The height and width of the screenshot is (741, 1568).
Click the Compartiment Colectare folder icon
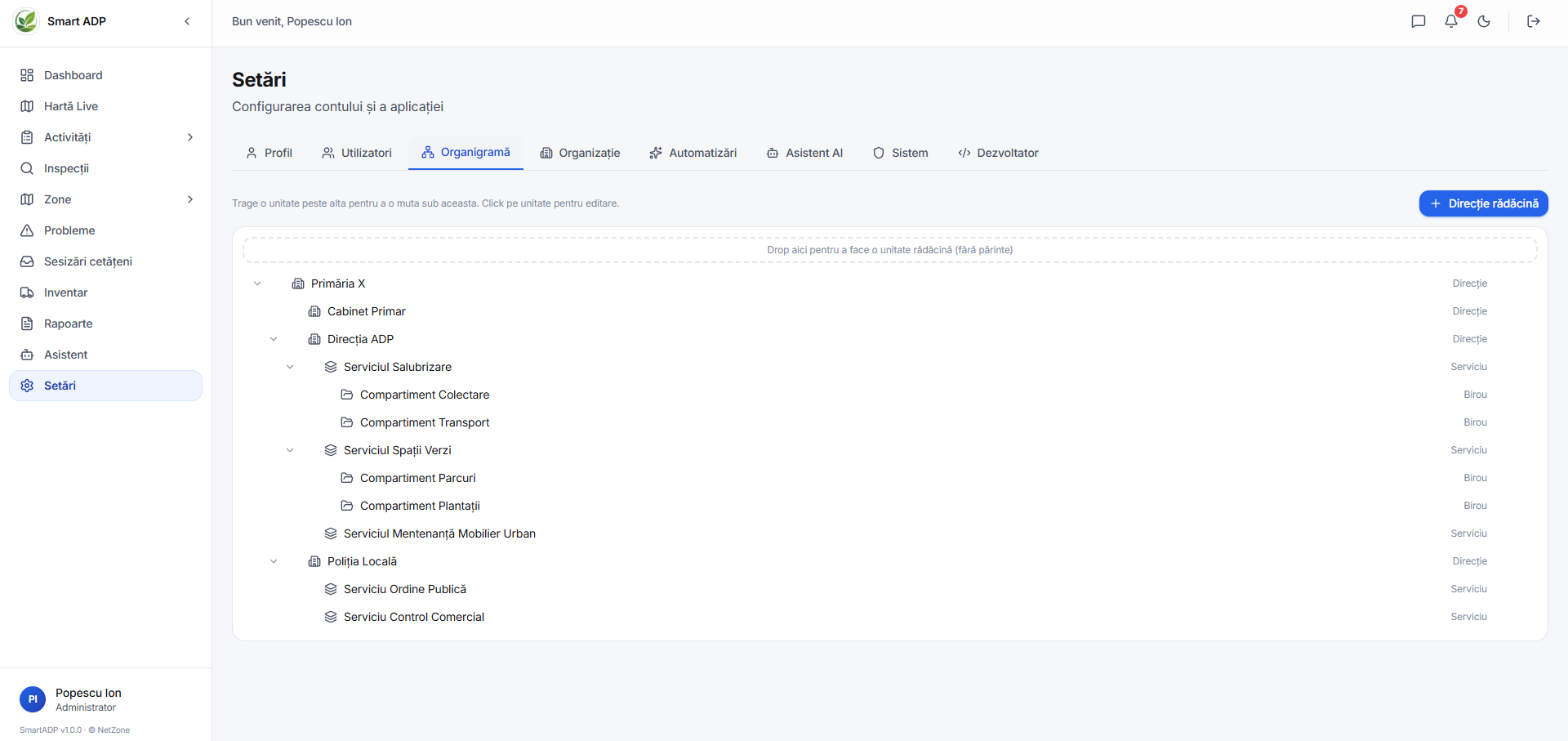[x=347, y=395]
